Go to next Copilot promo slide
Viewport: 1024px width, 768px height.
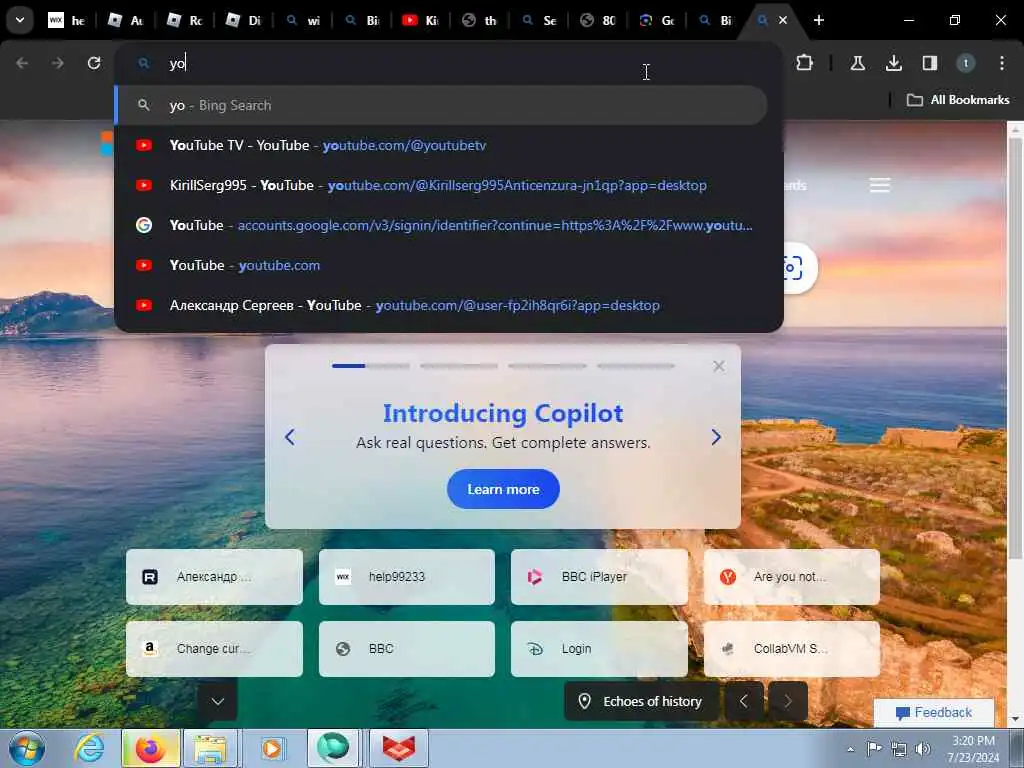tap(716, 437)
